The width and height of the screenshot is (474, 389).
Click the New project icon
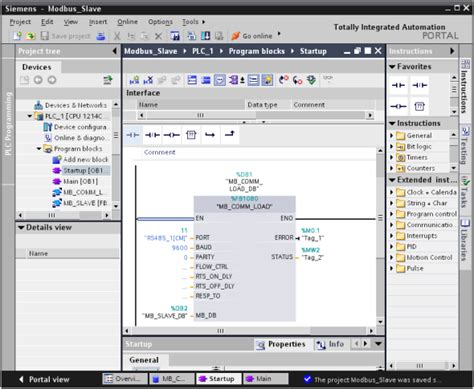coord(17,36)
